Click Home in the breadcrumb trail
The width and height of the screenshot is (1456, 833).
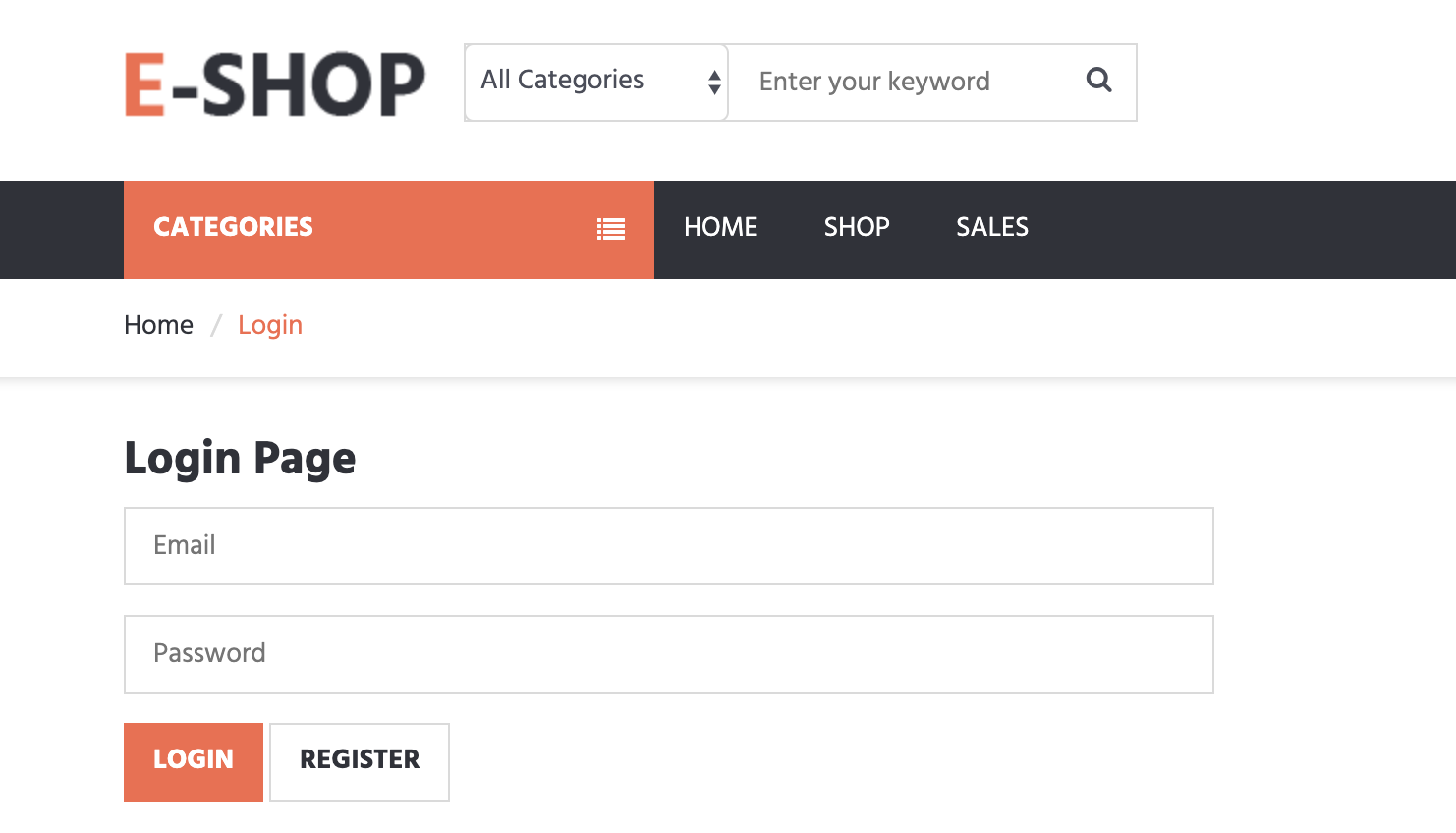click(158, 325)
